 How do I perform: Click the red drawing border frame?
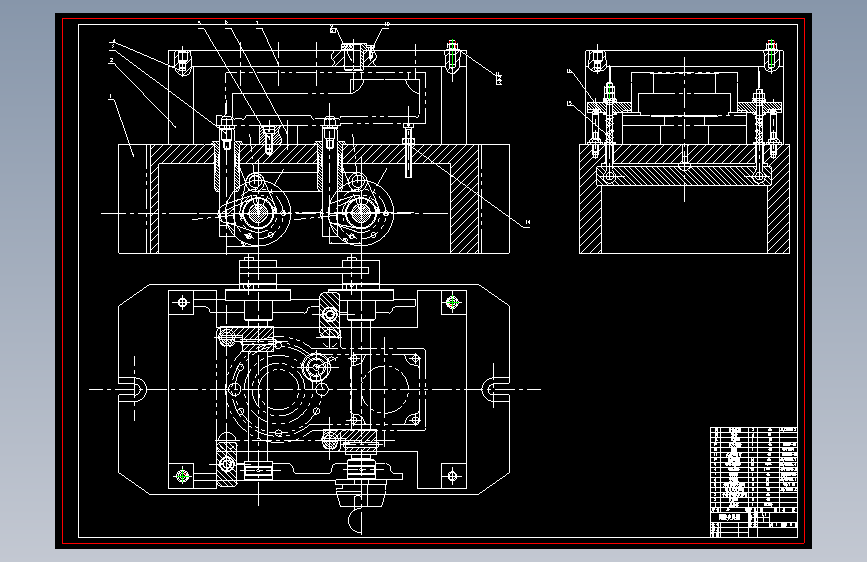coord(434,281)
